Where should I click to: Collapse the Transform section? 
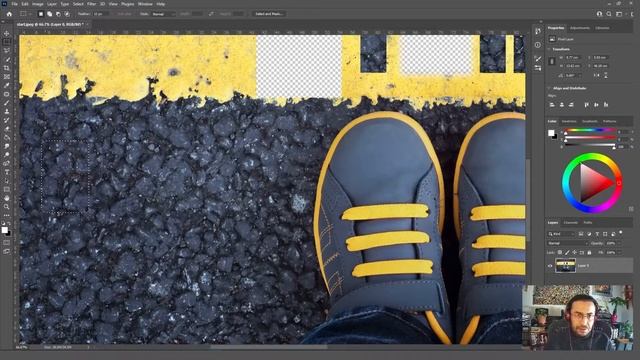549,49
